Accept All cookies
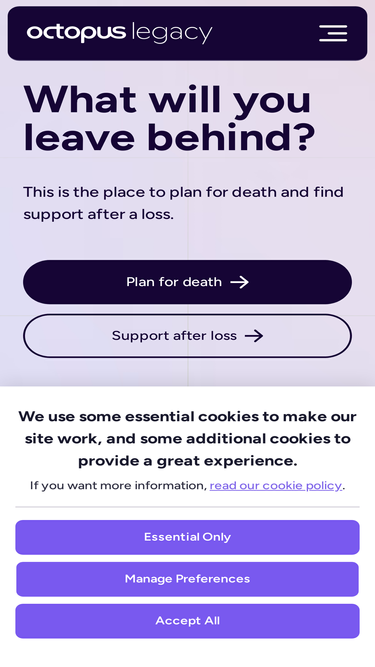 188,621
